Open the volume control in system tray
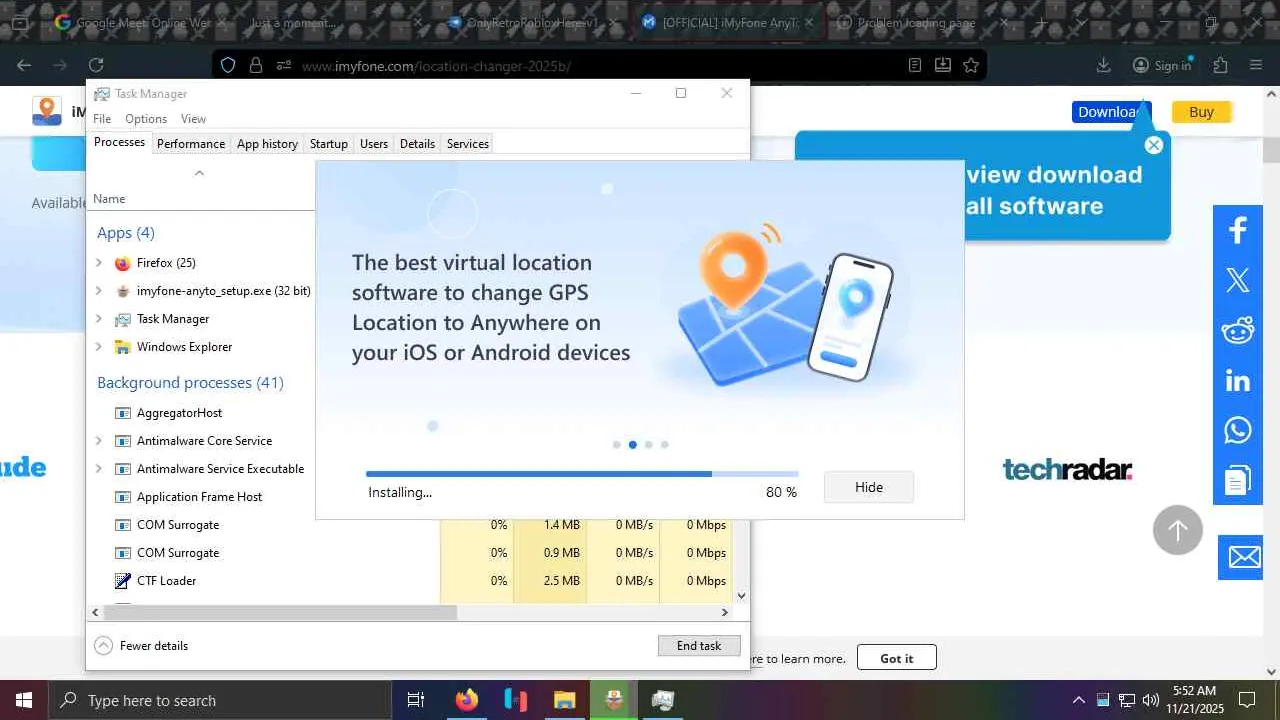The width and height of the screenshot is (1280, 720). tap(1150, 700)
